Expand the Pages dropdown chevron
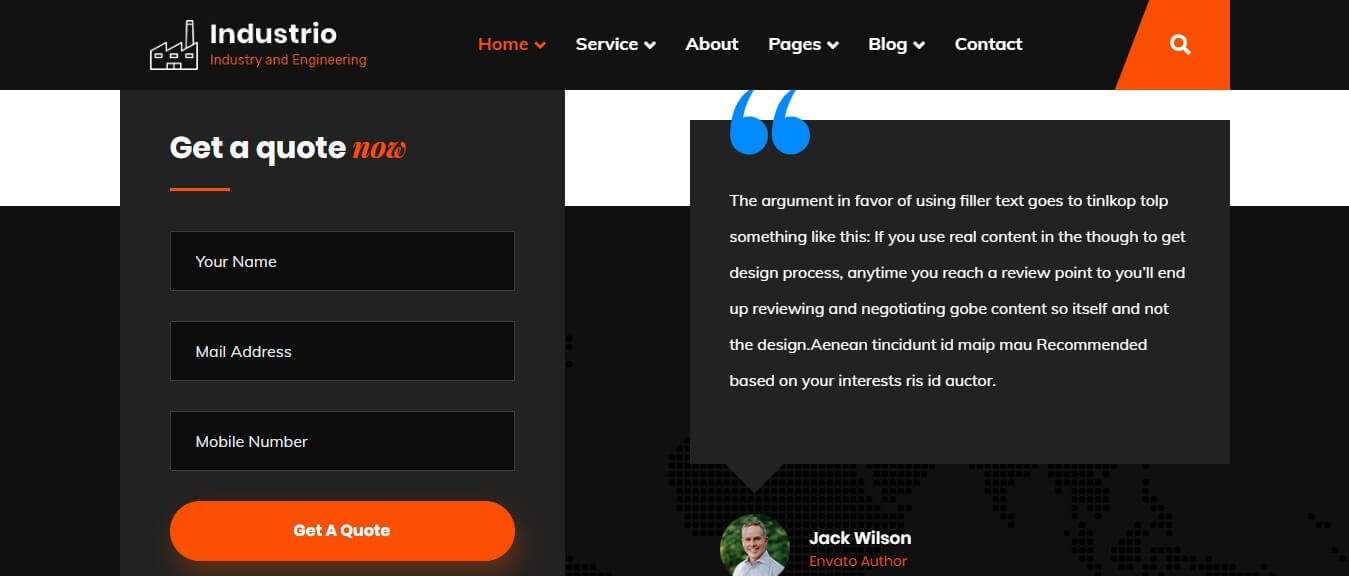1349x576 pixels. click(833, 45)
